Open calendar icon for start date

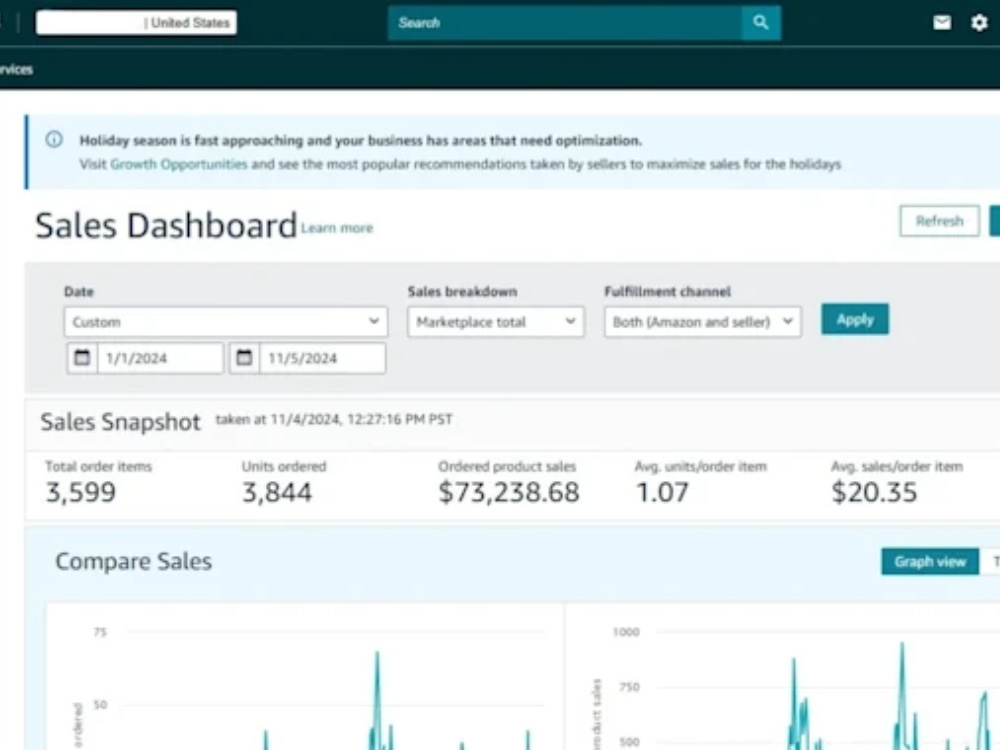pyautogui.click(x=82, y=358)
